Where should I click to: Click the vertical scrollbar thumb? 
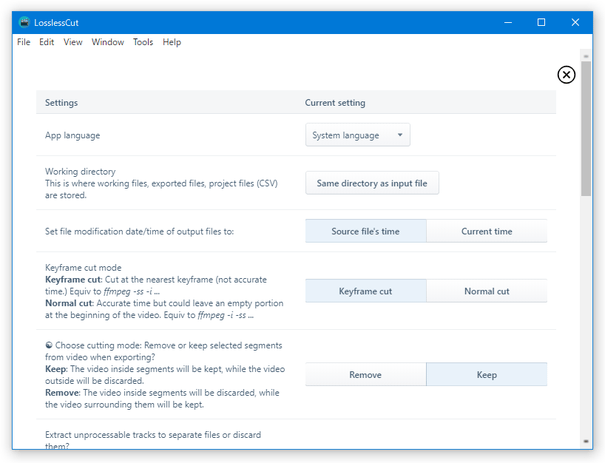pos(586,128)
